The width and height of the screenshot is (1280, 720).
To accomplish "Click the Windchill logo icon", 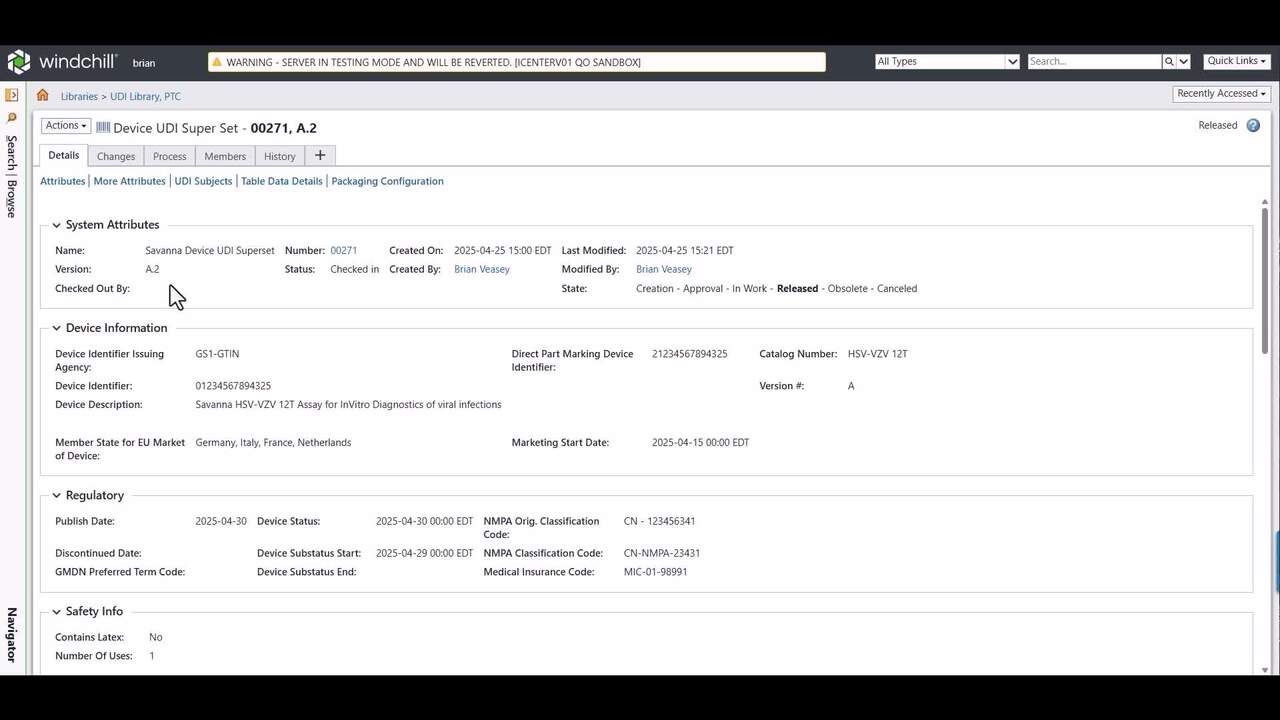I will click(x=19, y=62).
